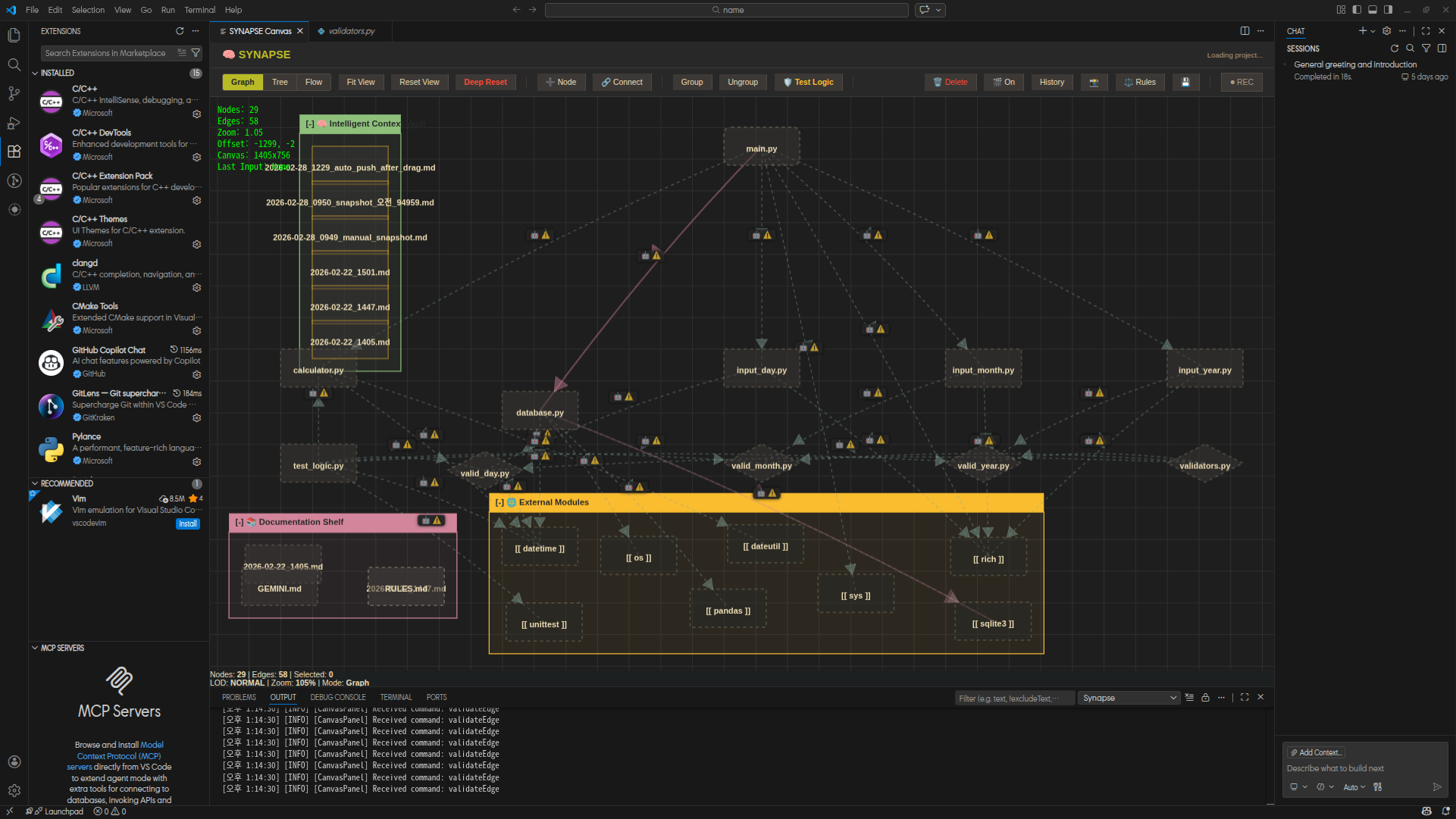Viewport: 1456px width, 819px height.
Task: Collapse the Documentation Shelf group
Action: coord(240,522)
